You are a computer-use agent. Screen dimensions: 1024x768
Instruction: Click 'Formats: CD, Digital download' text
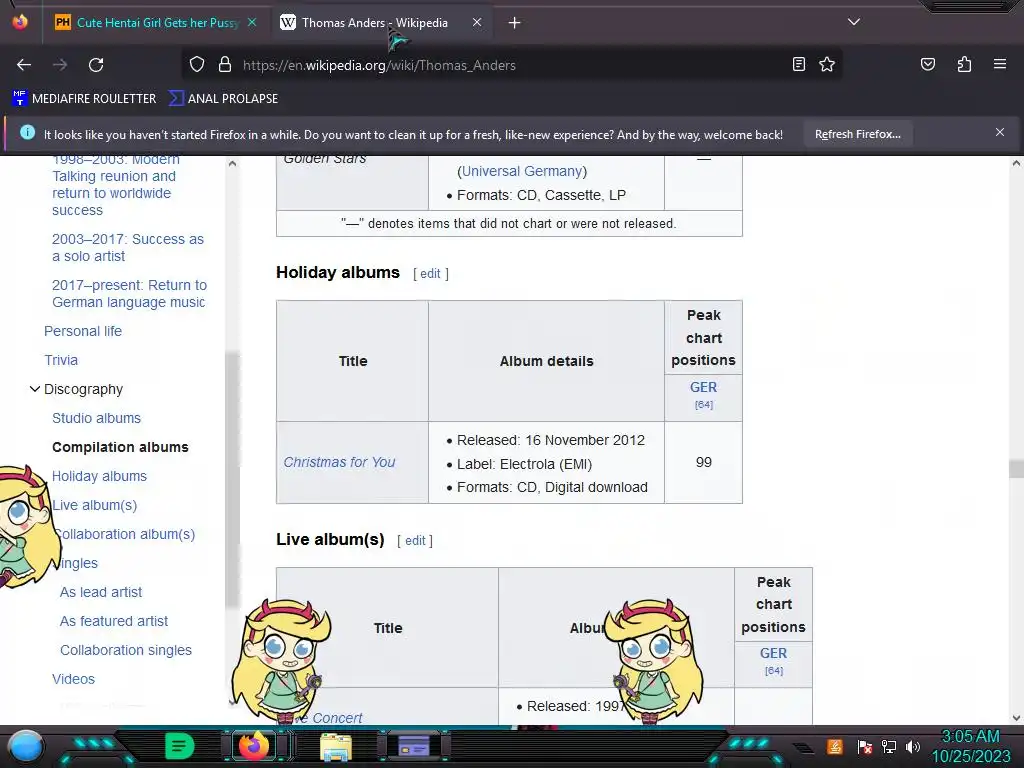[x=552, y=487]
